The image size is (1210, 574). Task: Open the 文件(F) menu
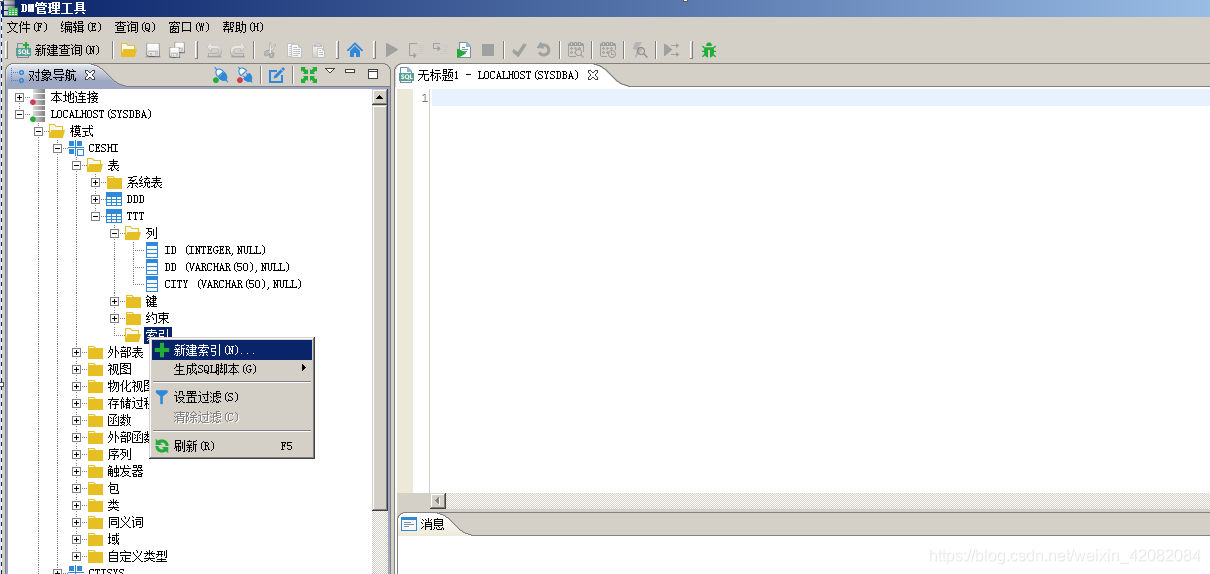27,27
